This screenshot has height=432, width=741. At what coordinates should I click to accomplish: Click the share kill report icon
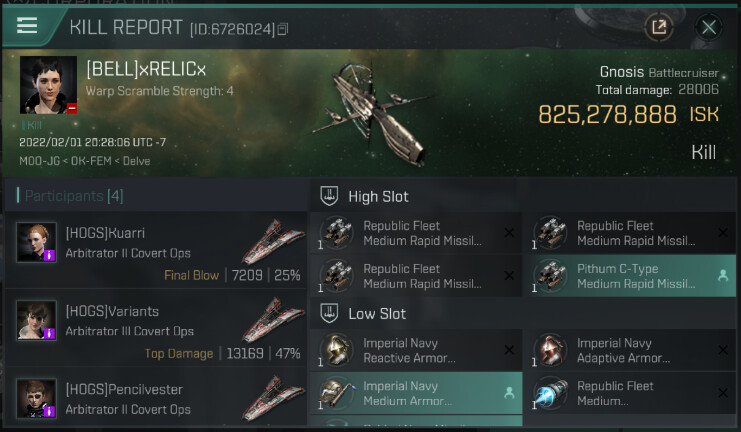[659, 27]
